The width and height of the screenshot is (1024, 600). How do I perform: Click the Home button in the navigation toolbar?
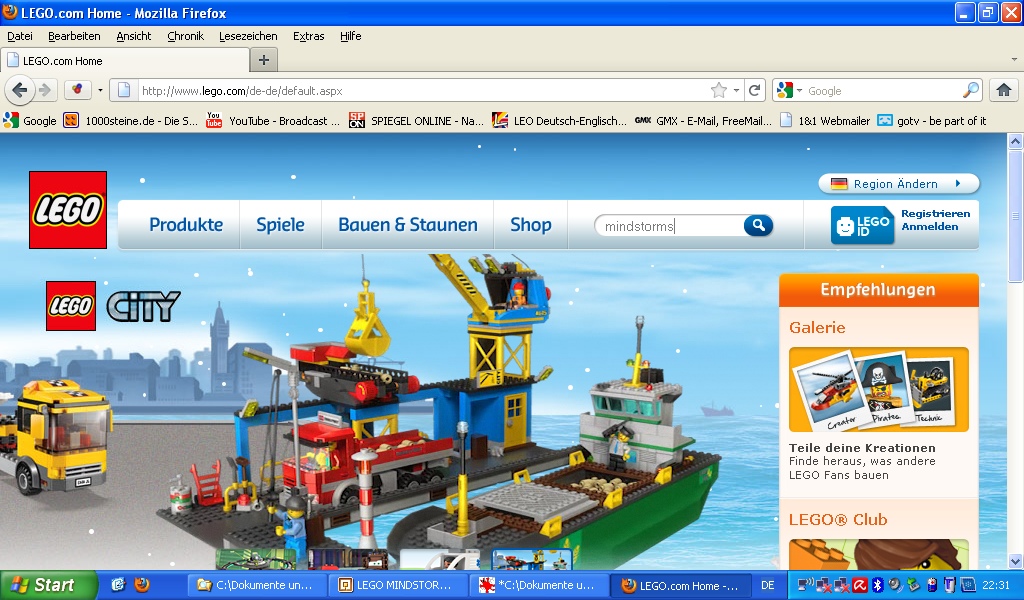[x=1004, y=89]
